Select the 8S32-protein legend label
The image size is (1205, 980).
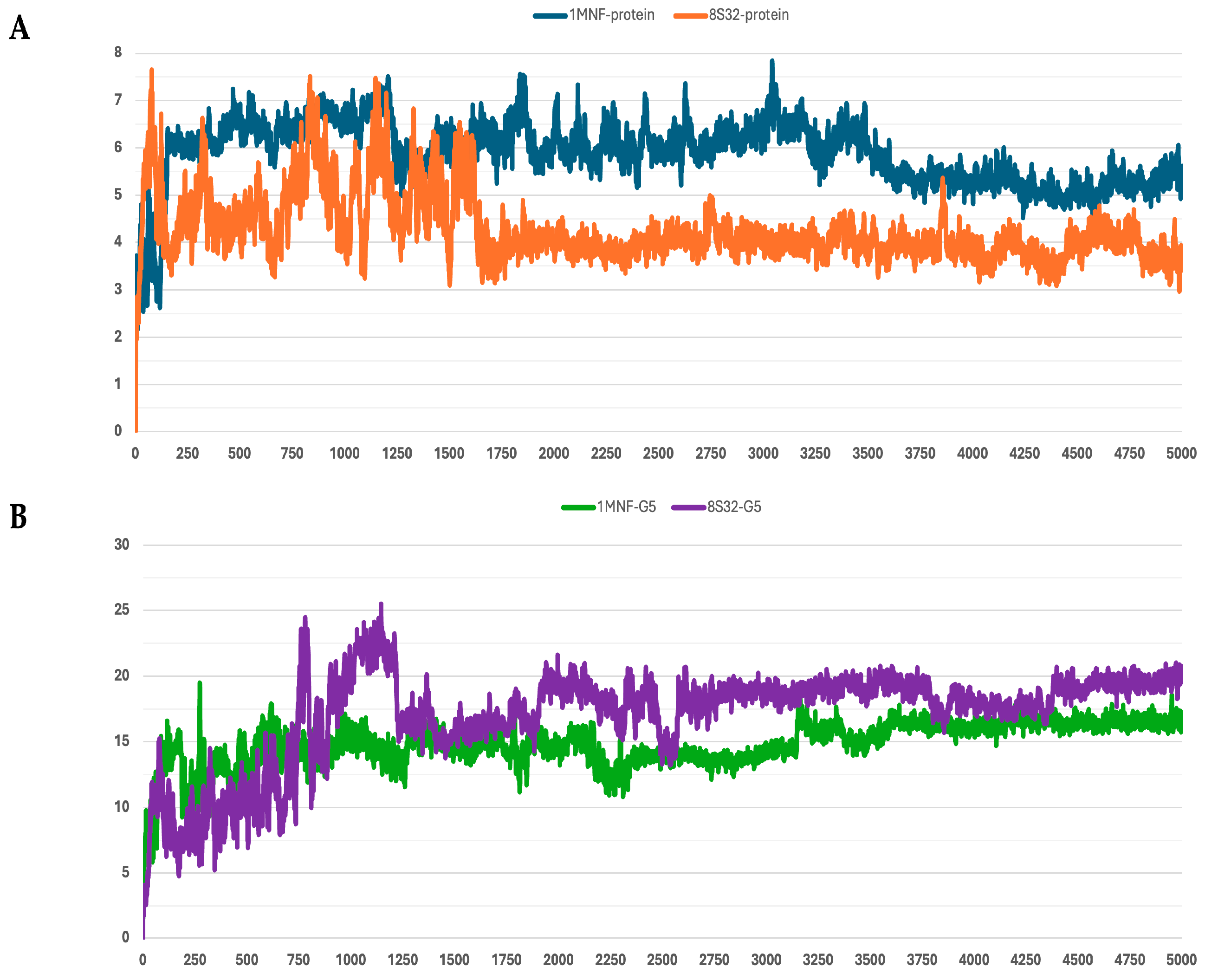749,15
